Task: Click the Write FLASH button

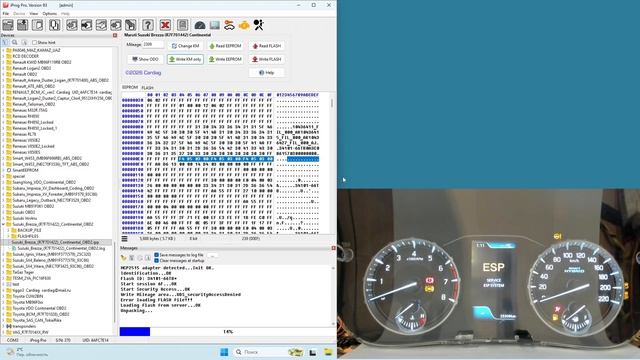Action: [x=267, y=59]
